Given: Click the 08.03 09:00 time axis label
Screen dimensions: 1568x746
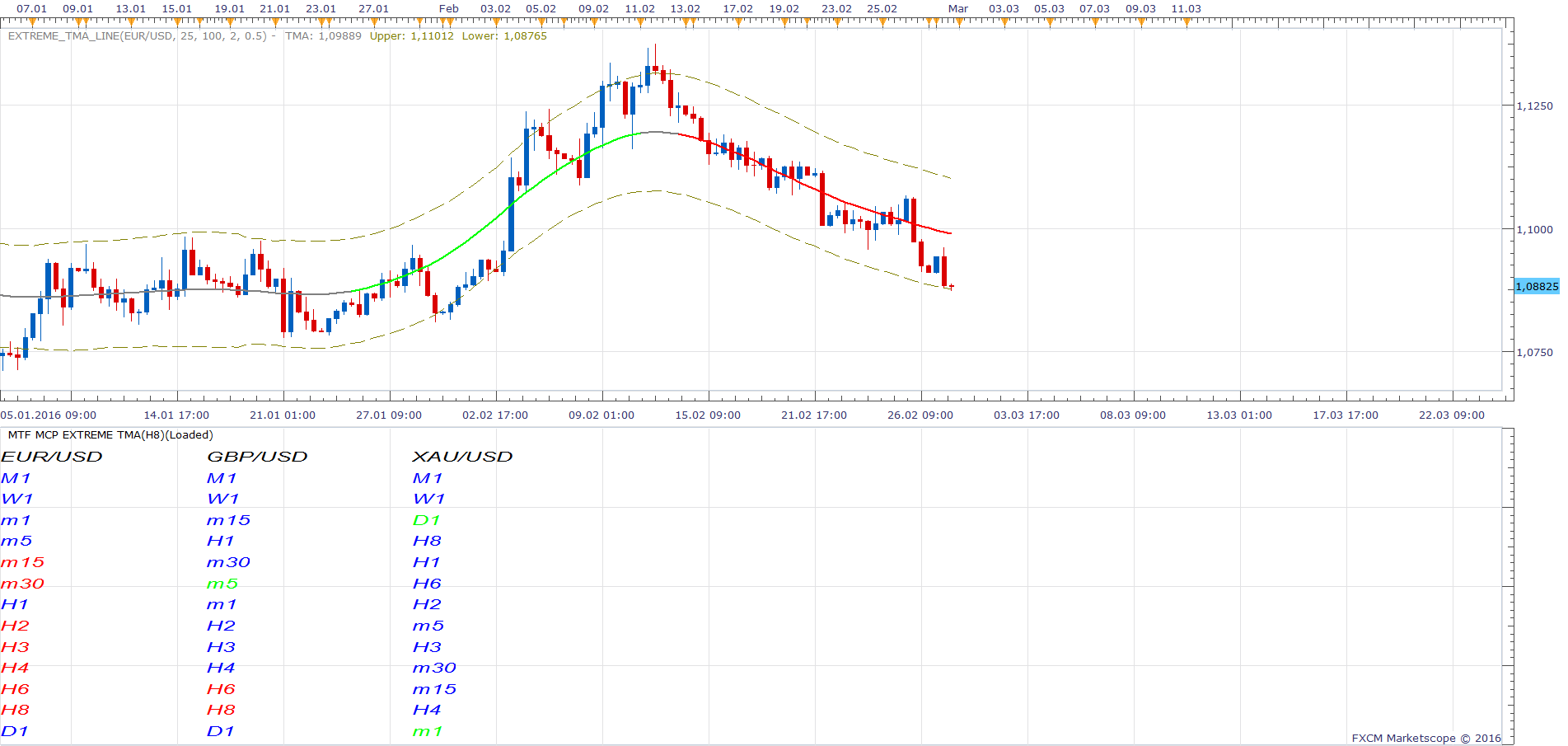Looking at the screenshot, I should [x=1133, y=415].
